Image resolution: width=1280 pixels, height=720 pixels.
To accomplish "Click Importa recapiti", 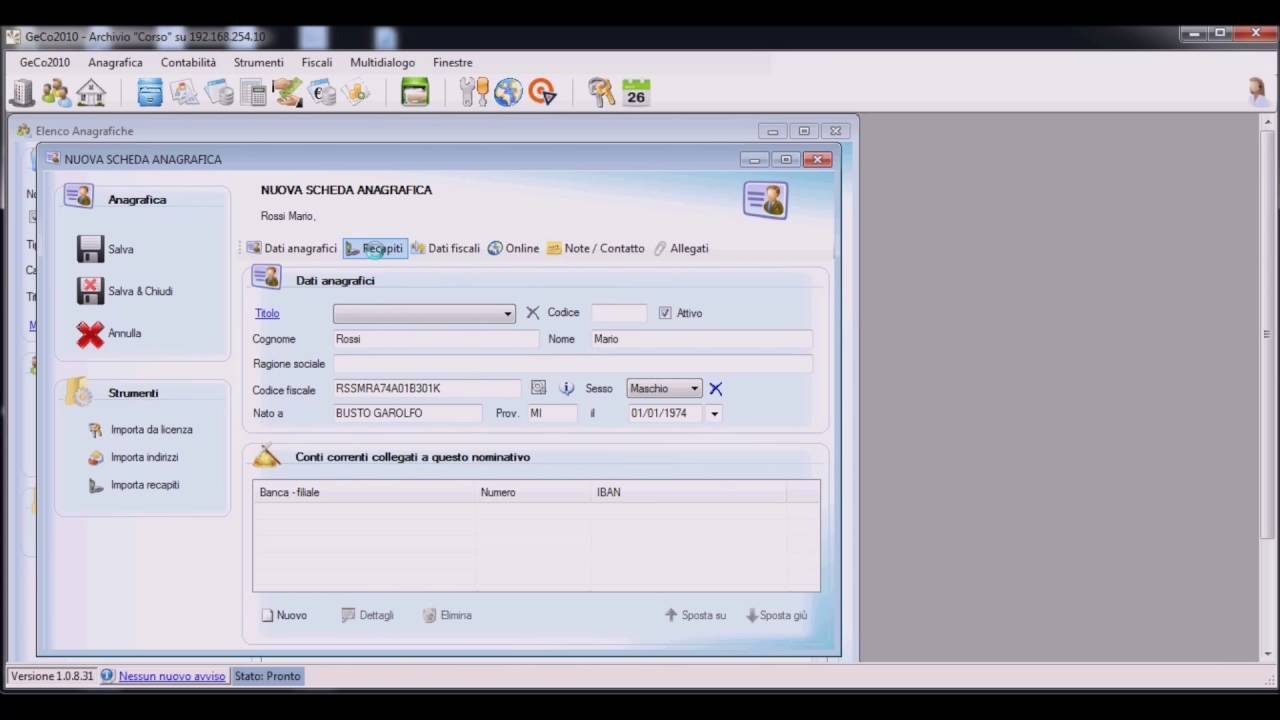I will point(134,485).
